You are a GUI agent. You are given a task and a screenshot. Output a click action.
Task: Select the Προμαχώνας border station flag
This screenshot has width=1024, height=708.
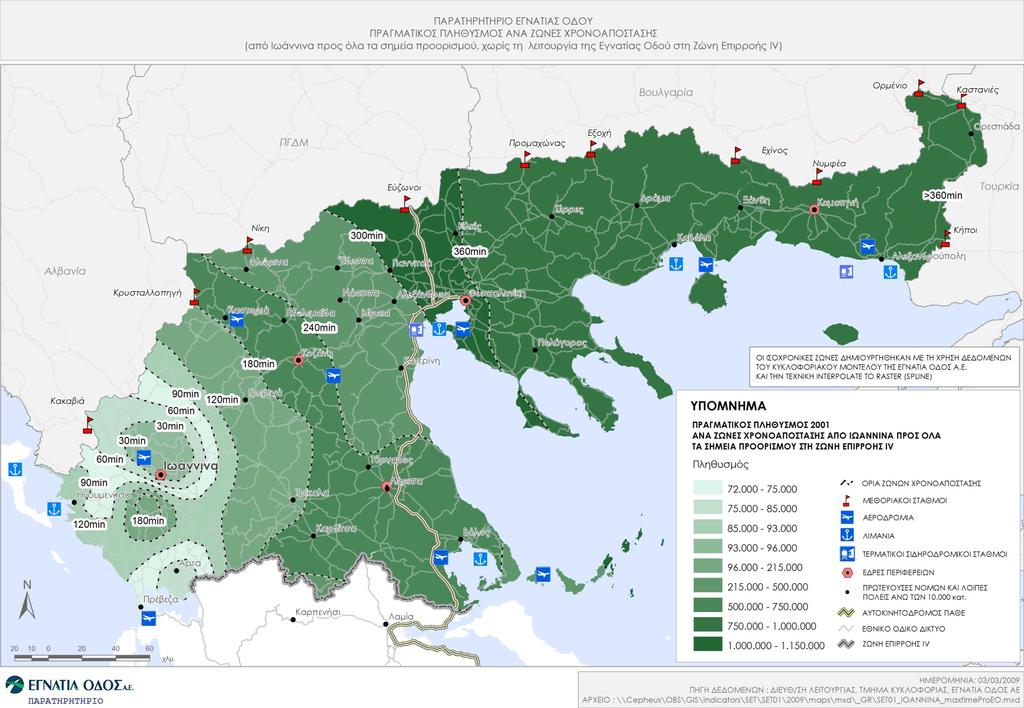point(525,159)
